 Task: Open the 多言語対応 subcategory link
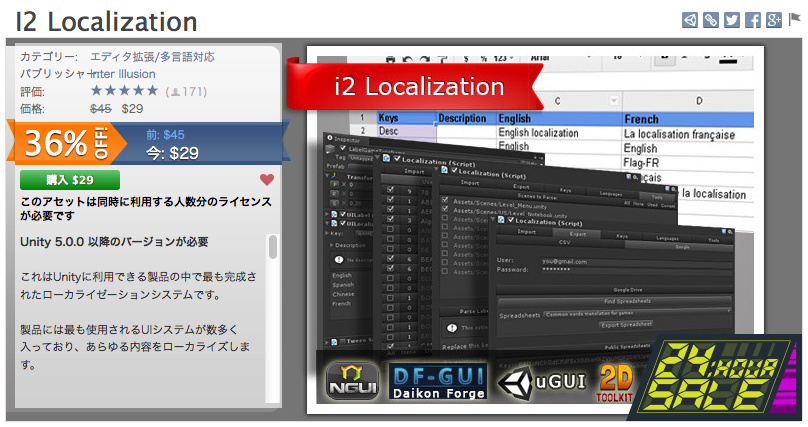[188, 57]
